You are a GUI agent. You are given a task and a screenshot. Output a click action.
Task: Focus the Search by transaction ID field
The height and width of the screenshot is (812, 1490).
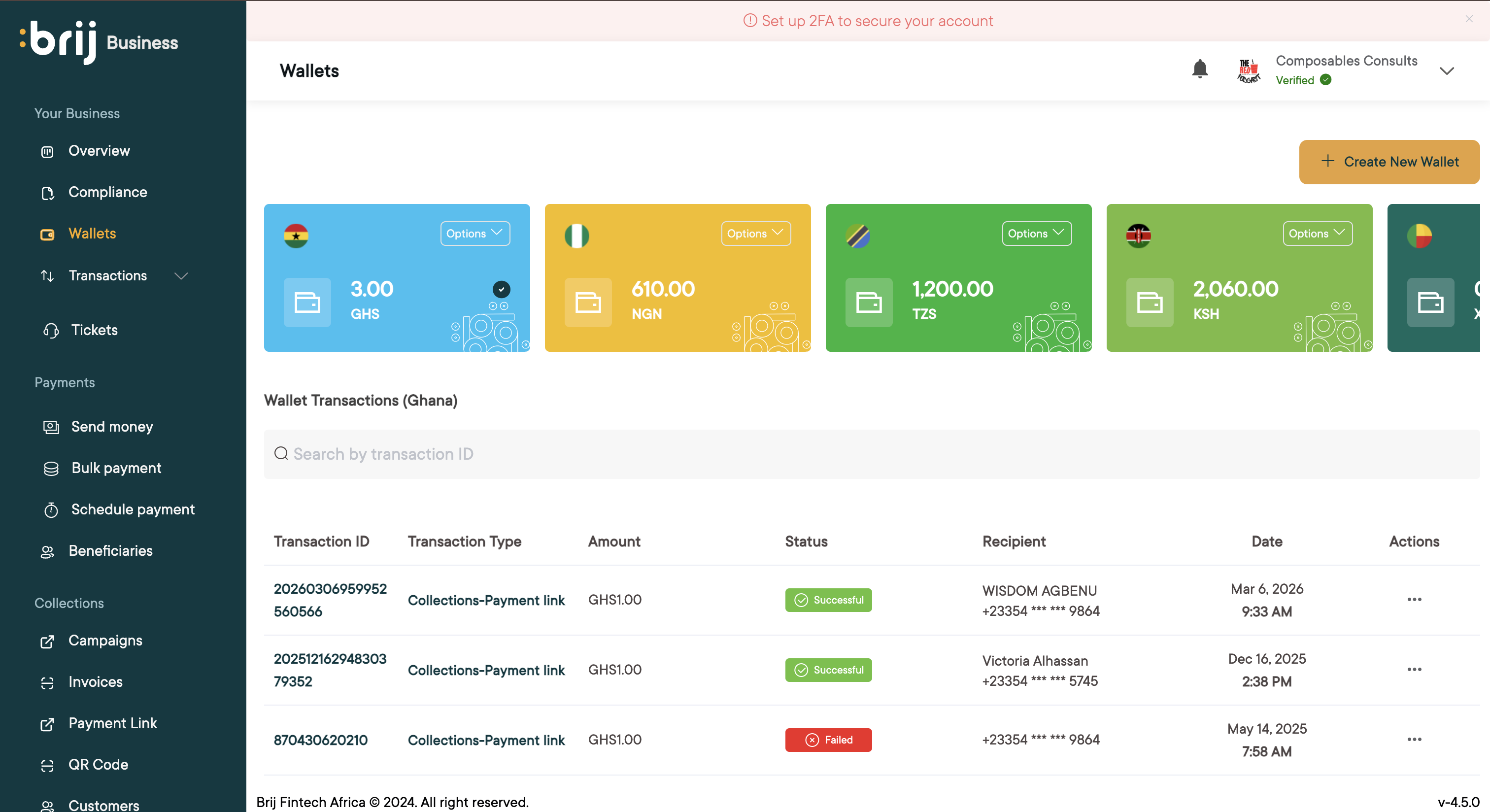868,453
